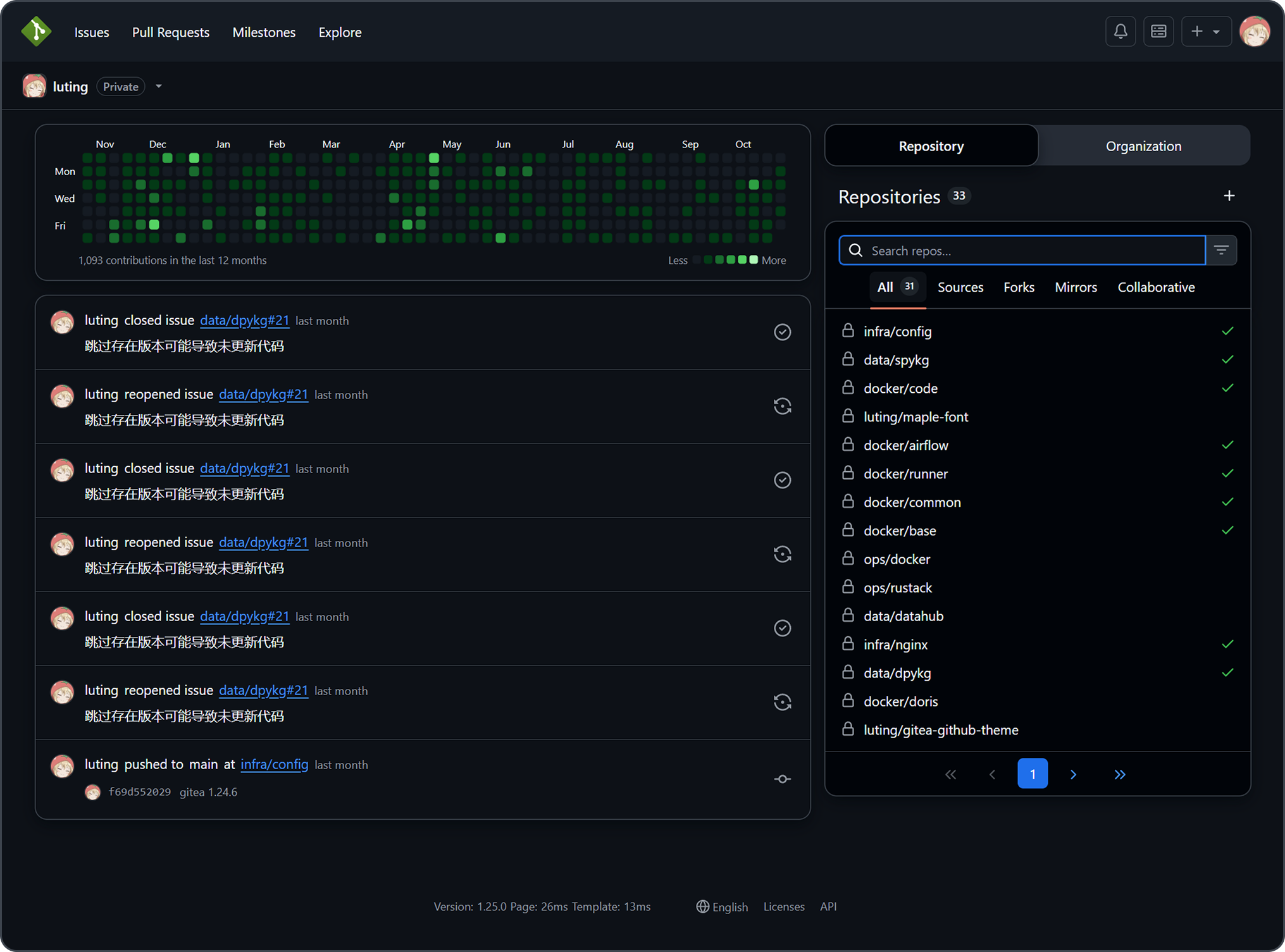Click the Gitea logo home icon
1285x952 pixels.
(36, 32)
